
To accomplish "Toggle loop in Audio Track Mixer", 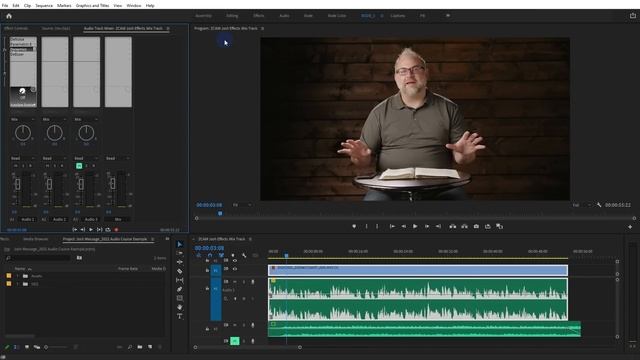I will point(108,230).
